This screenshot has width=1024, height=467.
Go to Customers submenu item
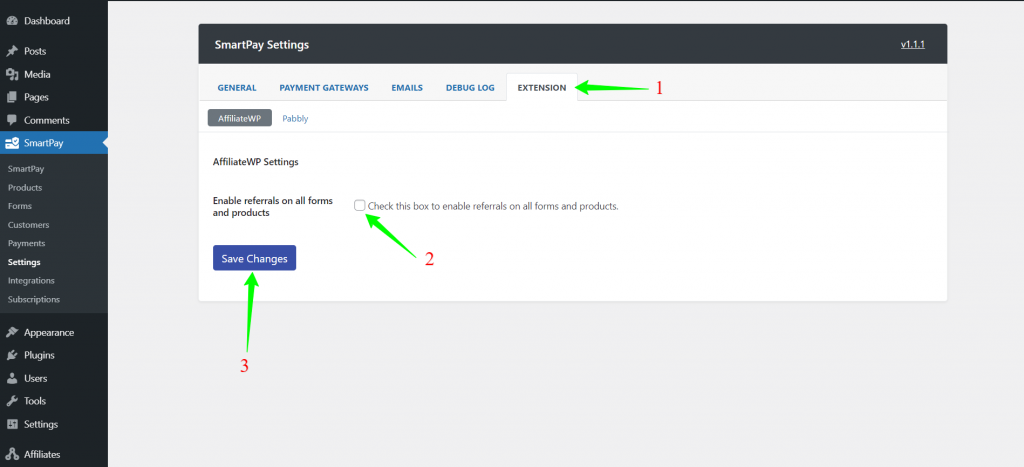point(29,225)
